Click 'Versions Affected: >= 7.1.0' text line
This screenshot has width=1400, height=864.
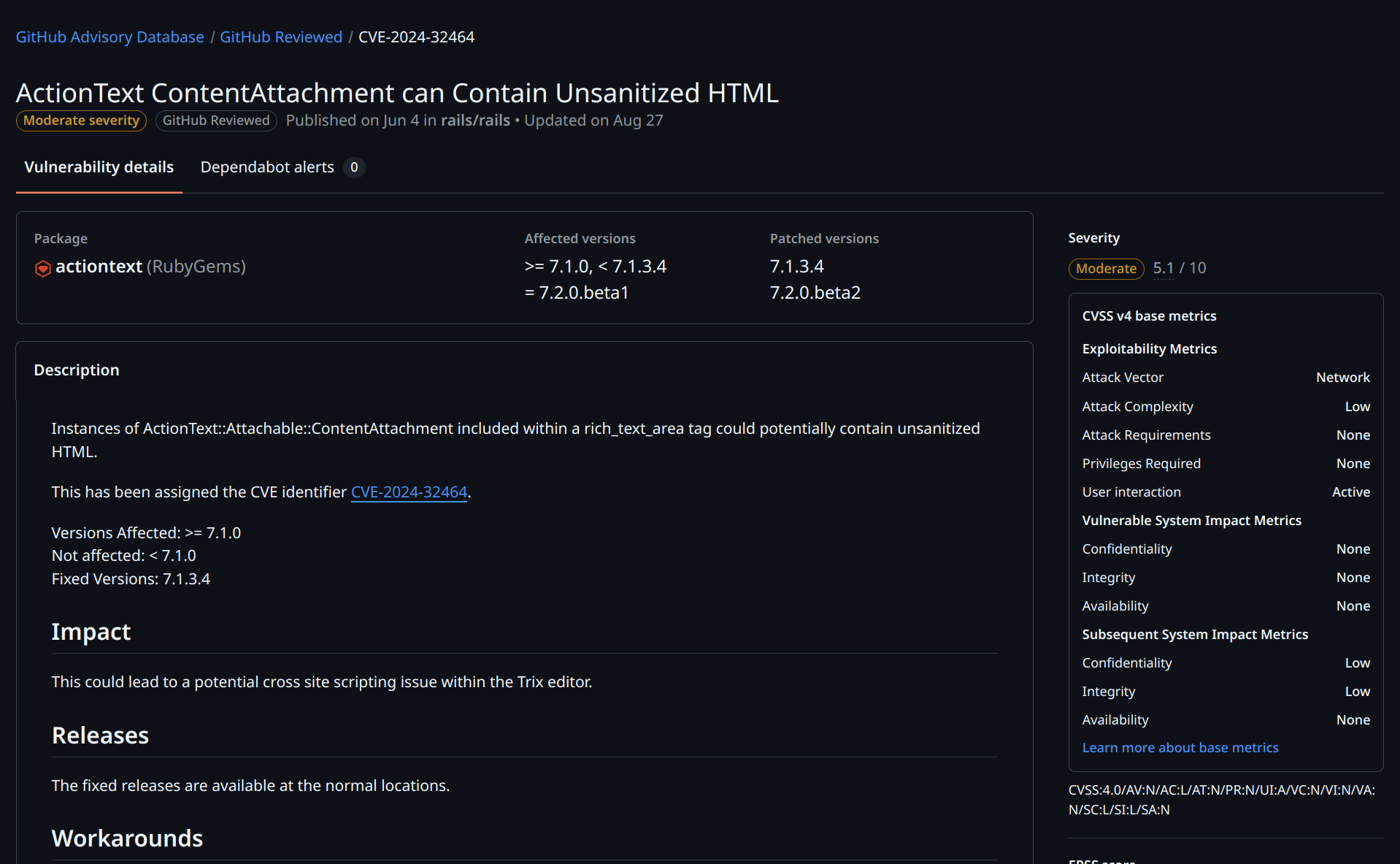(146, 533)
